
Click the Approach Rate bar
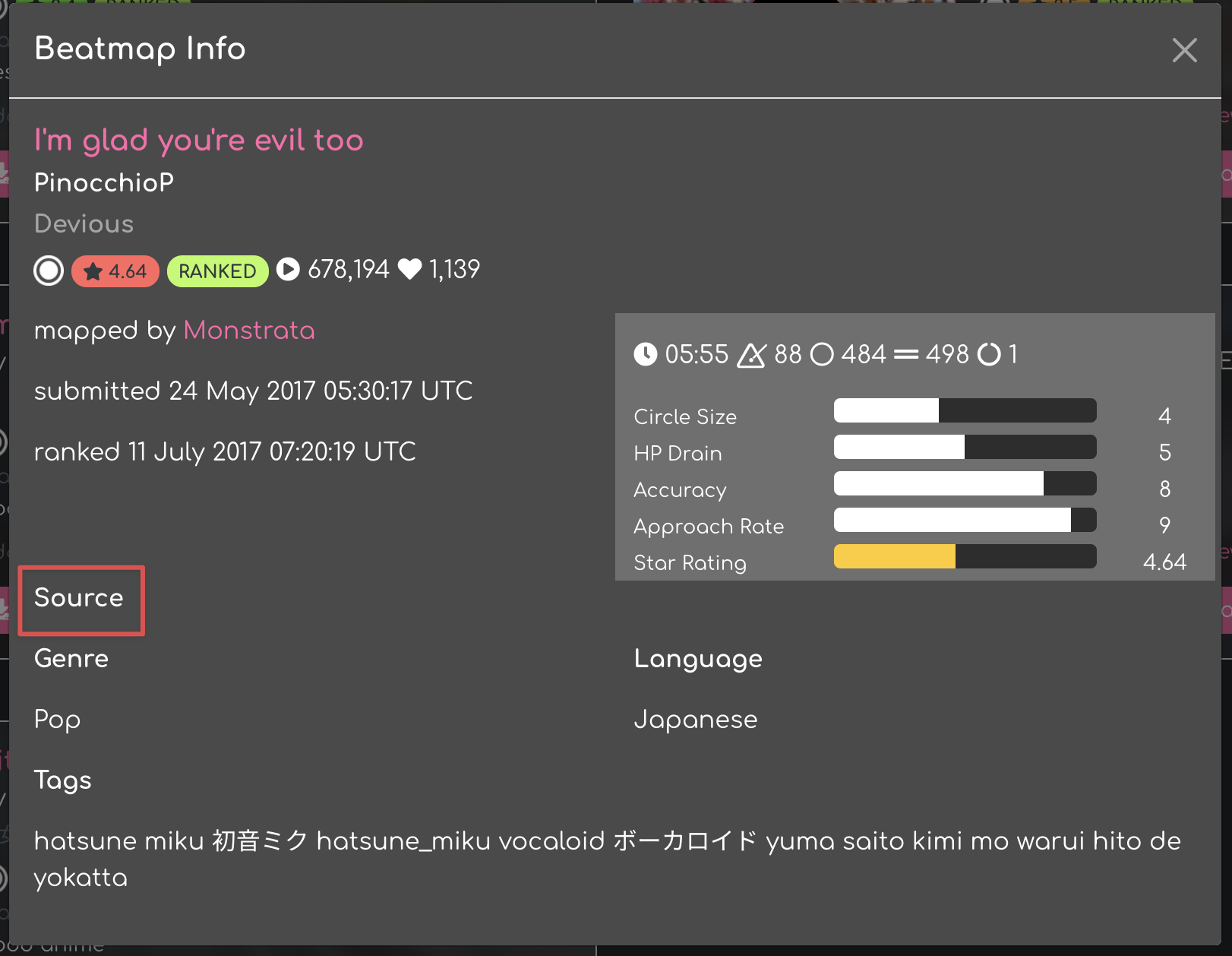965,520
